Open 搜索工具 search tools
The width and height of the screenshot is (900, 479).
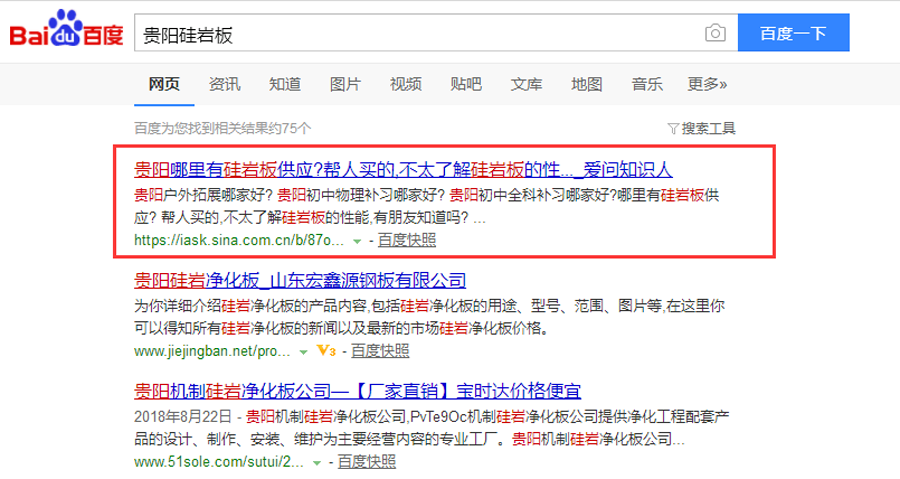tap(708, 128)
